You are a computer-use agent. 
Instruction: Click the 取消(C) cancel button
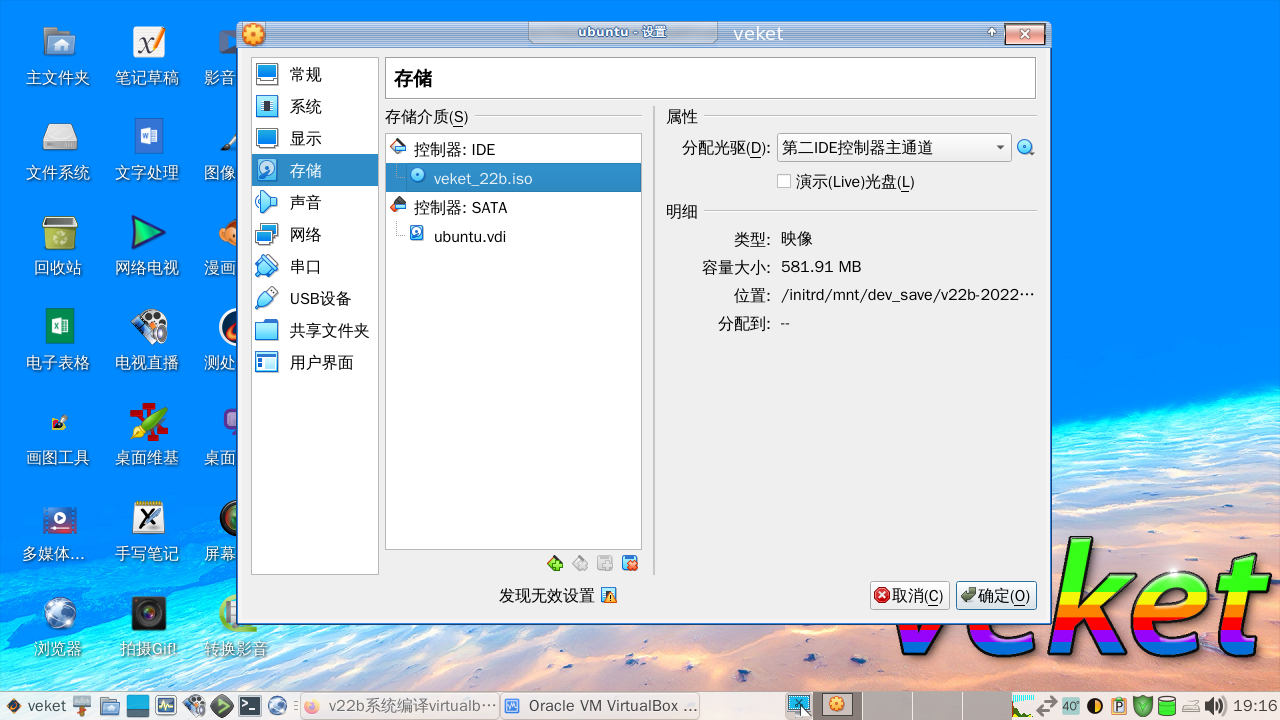tap(910, 596)
